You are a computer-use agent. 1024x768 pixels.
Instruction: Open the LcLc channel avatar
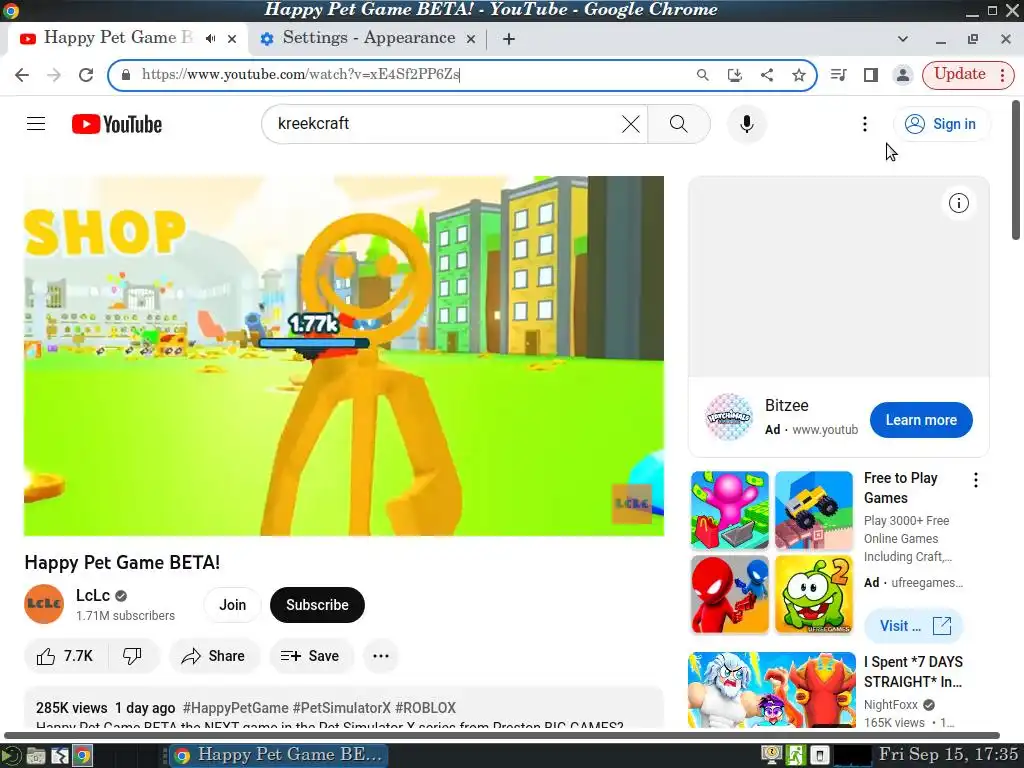44,604
